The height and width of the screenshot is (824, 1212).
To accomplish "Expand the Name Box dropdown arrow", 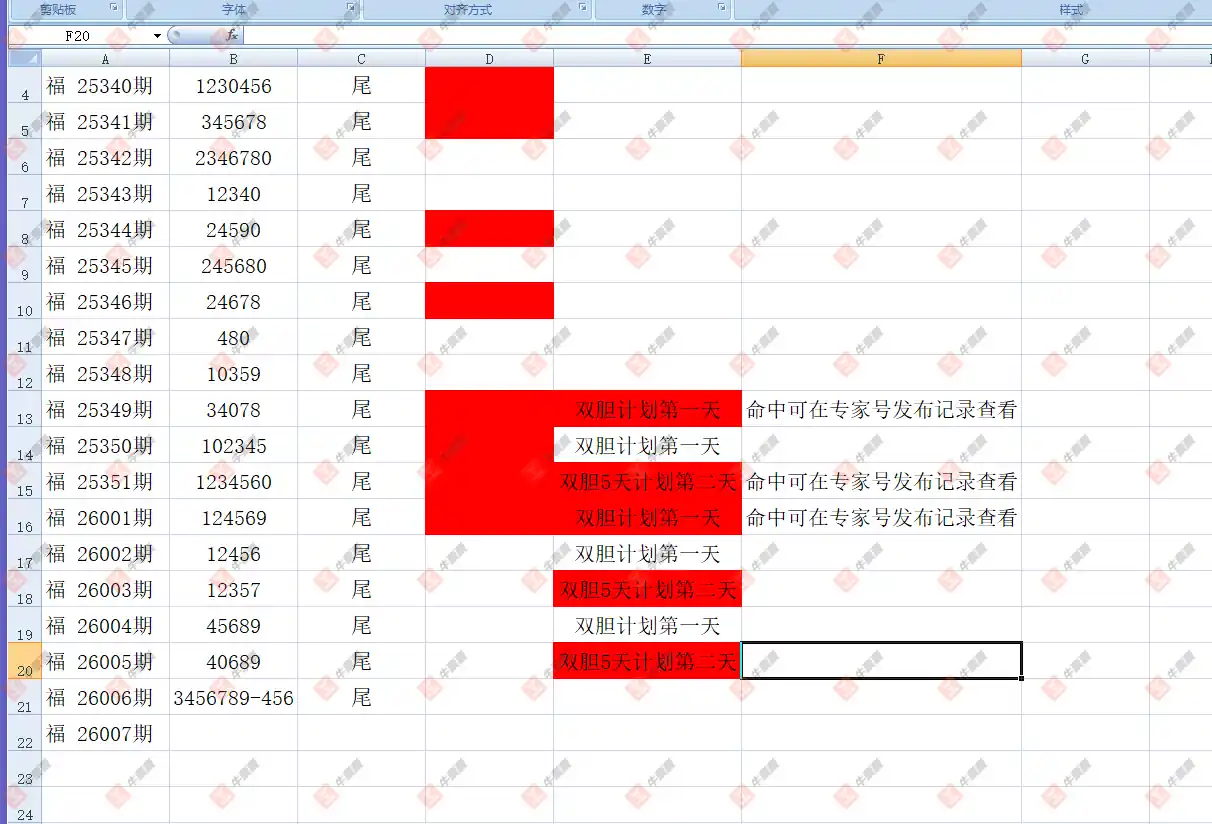I will point(157,36).
